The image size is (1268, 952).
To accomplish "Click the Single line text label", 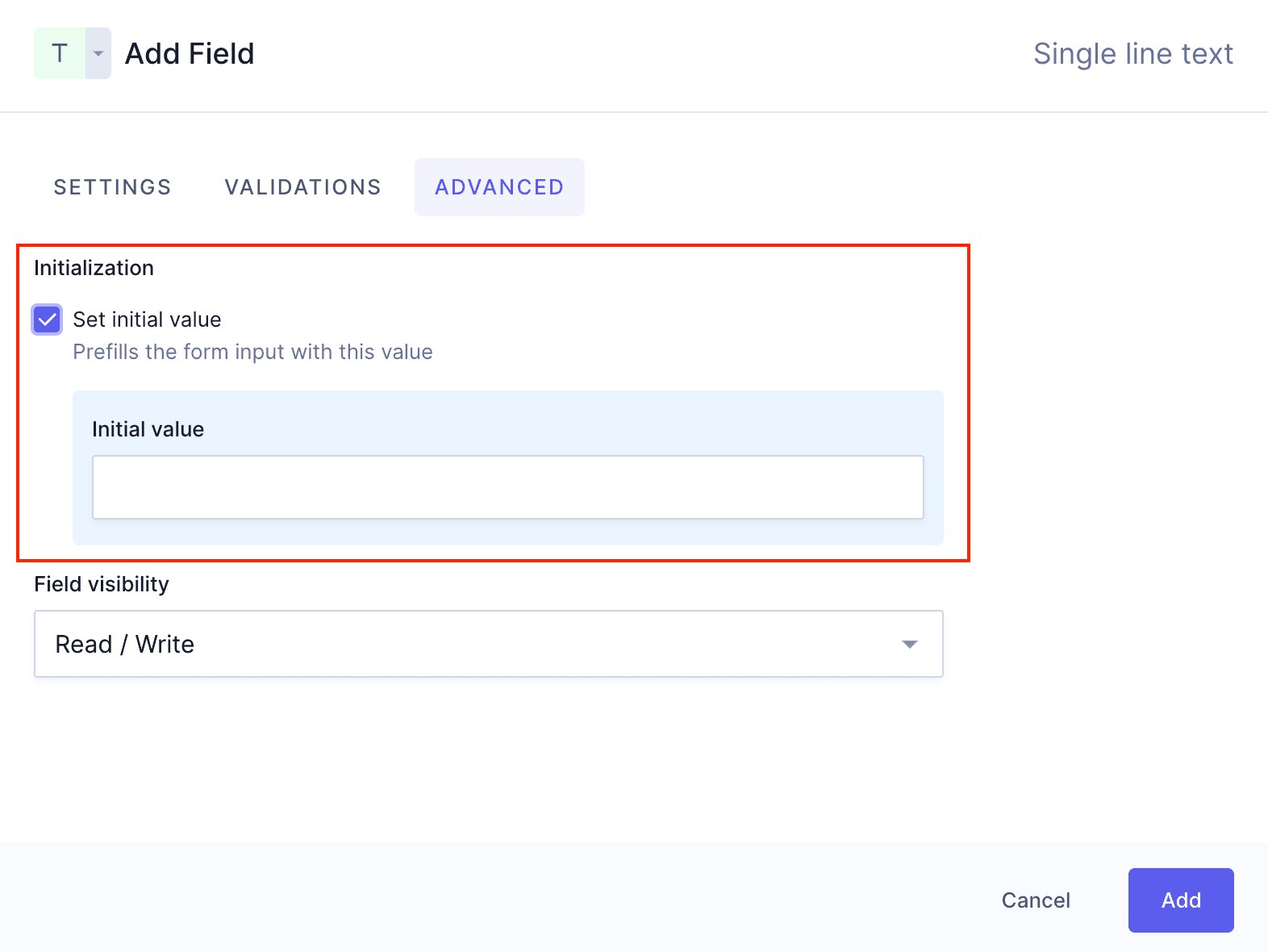I will 1133,53.
